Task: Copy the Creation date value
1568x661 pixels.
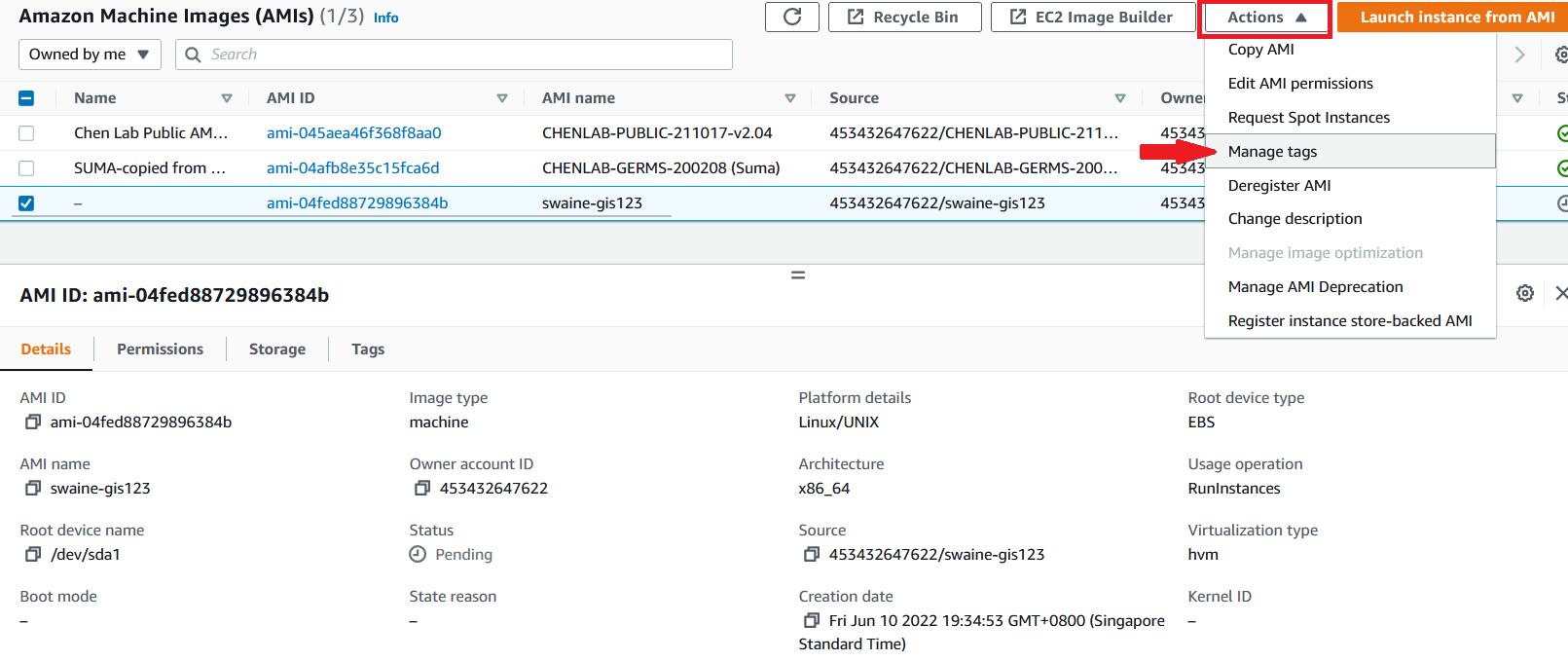Action: 812,620
